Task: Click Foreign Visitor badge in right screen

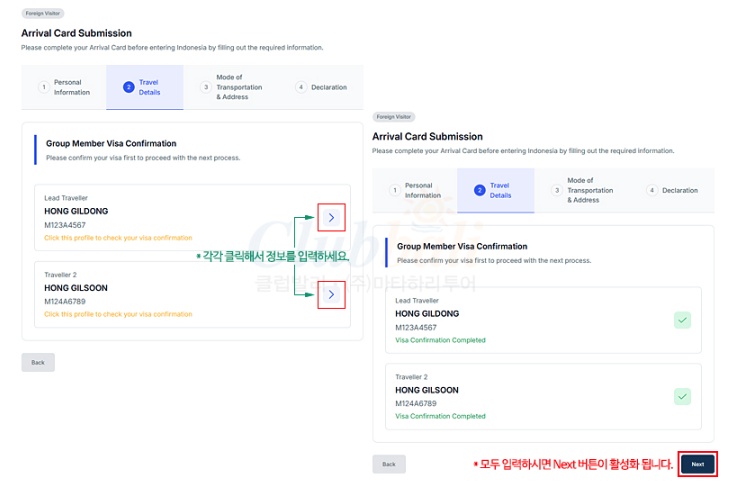Action: (394, 117)
